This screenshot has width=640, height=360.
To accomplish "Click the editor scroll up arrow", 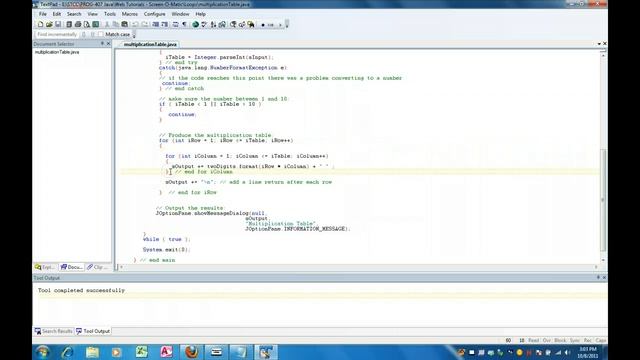I will 603,55.
